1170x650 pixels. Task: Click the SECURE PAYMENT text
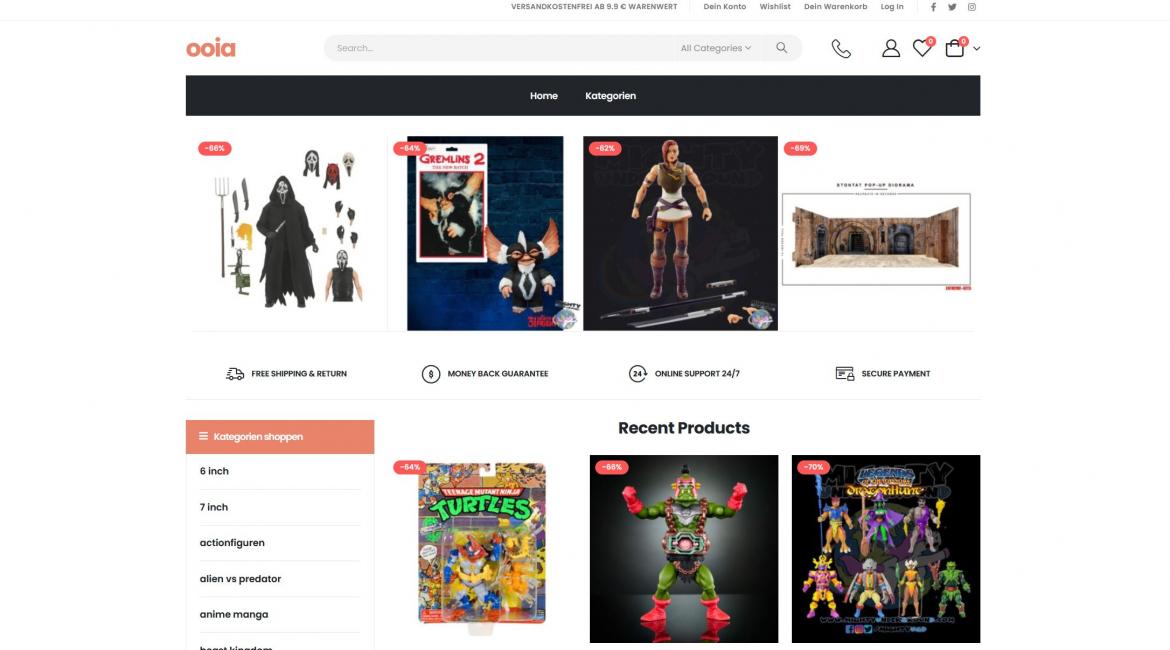[x=895, y=374]
